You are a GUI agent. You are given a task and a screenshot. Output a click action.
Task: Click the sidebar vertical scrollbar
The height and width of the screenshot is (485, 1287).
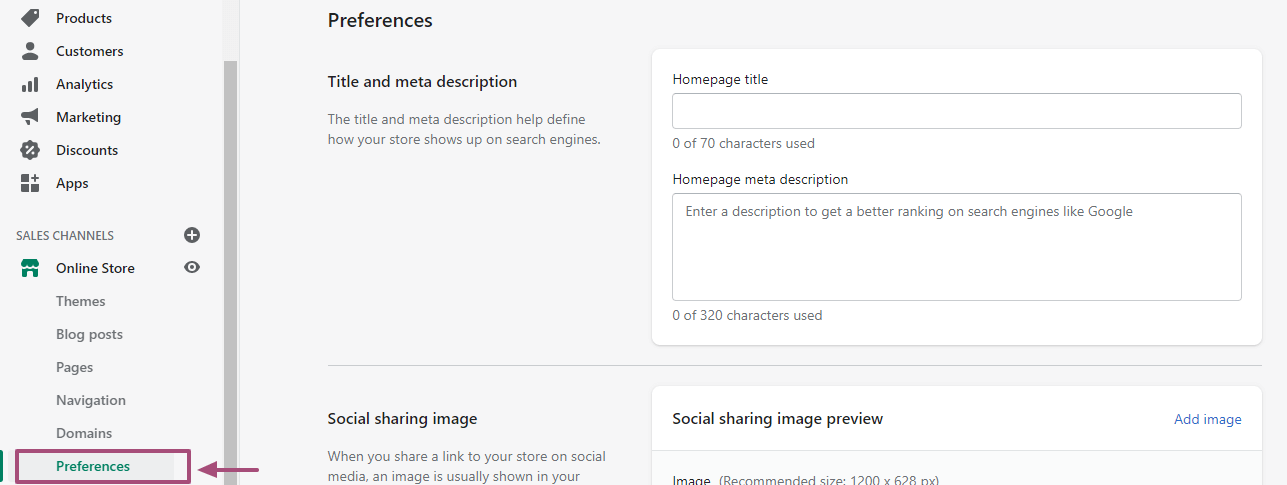231,272
